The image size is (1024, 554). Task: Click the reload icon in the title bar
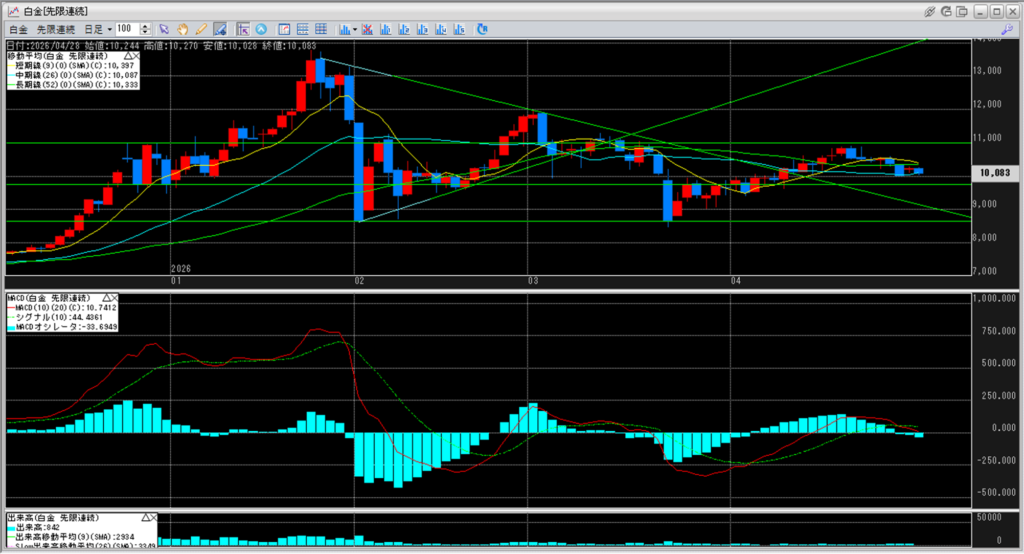(x=946, y=10)
